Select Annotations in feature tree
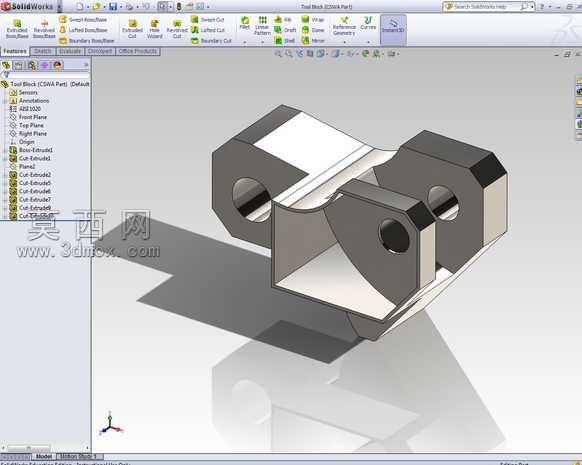Viewport: 582px width, 465px height. click(30, 101)
